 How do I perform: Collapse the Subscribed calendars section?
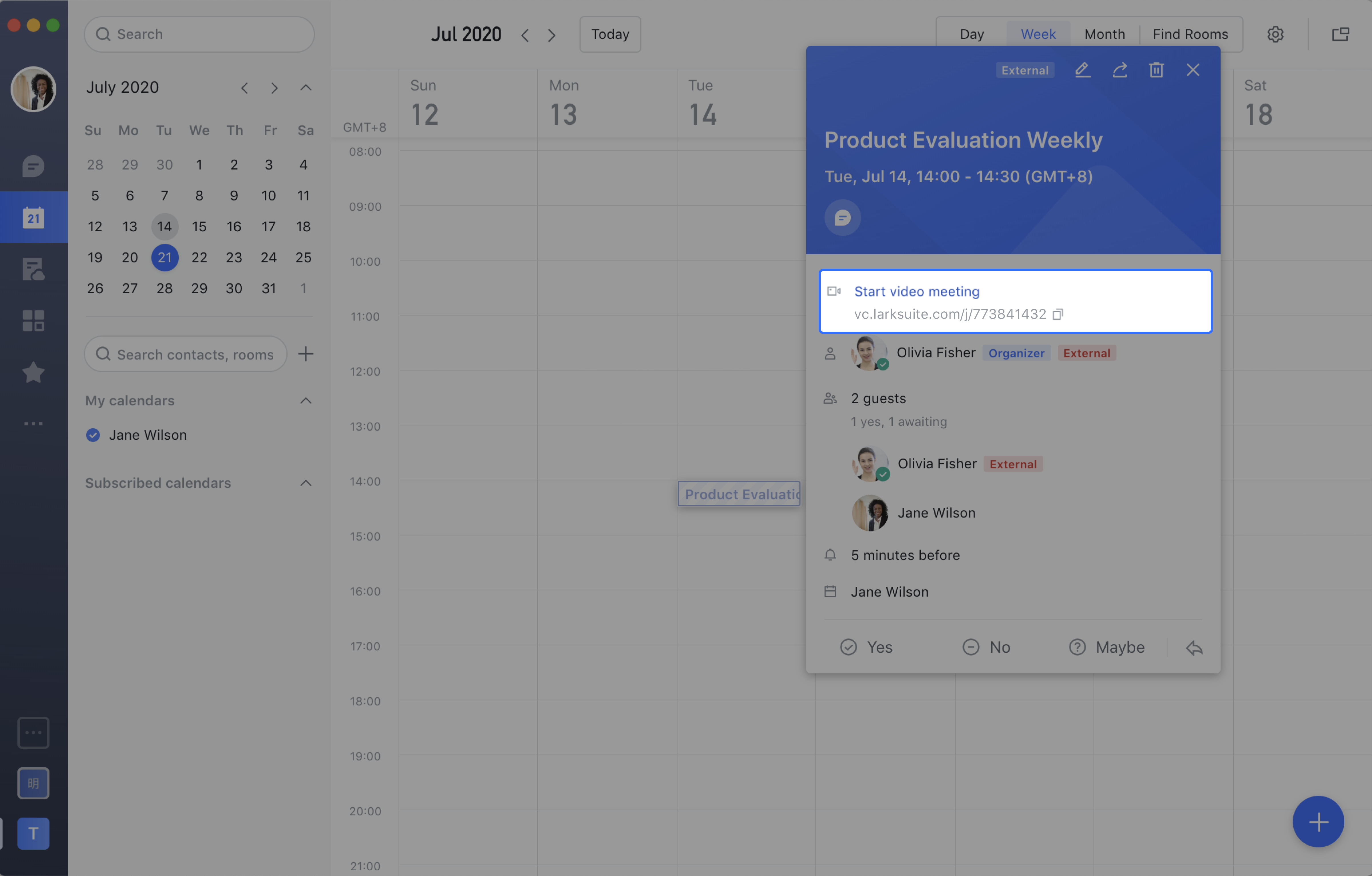[305, 482]
